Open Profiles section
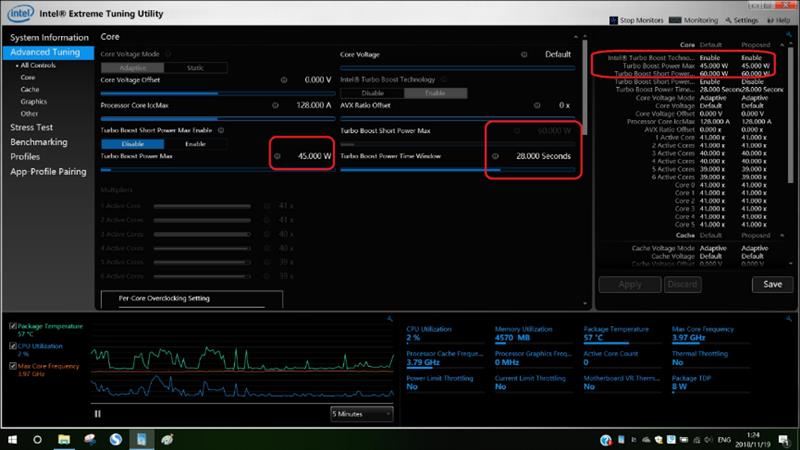The width and height of the screenshot is (800, 450). pyautogui.click(x=25, y=157)
